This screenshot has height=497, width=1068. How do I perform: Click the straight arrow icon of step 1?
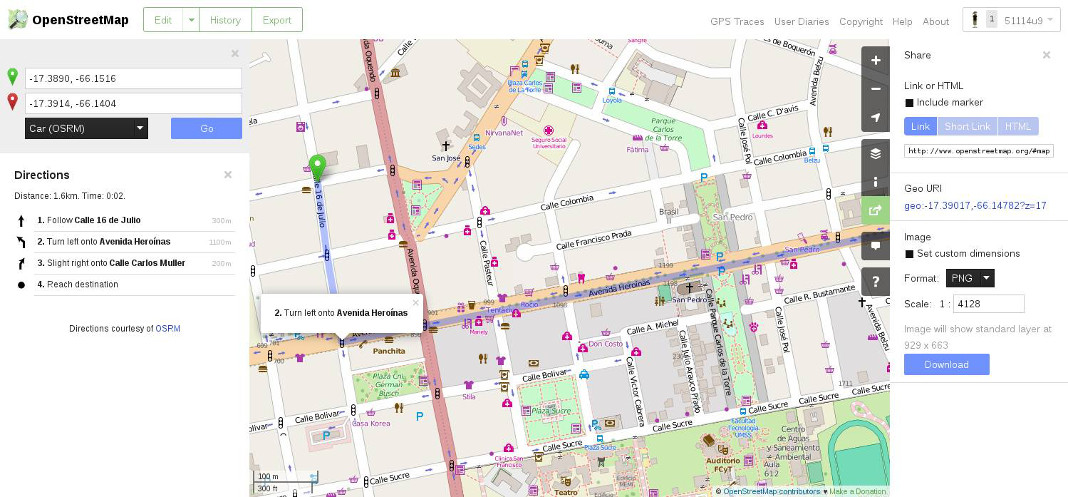[x=21, y=221]
